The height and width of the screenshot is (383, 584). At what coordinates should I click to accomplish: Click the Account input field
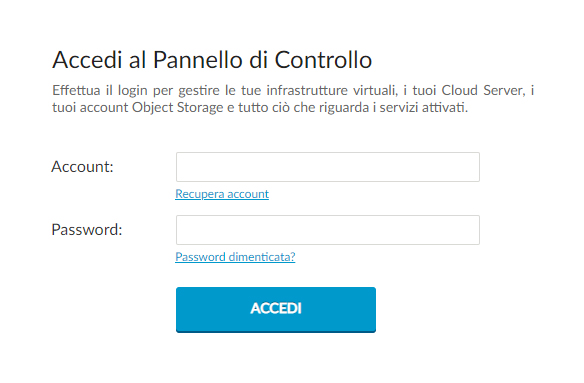point(328,167)
